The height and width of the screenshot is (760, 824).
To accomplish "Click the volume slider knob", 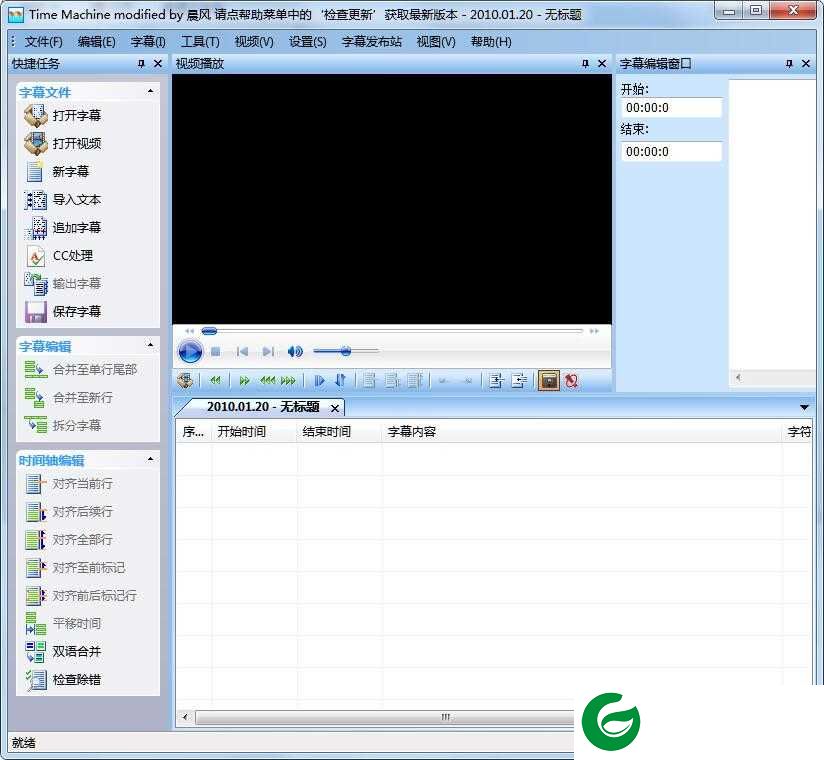I will 345,351.
